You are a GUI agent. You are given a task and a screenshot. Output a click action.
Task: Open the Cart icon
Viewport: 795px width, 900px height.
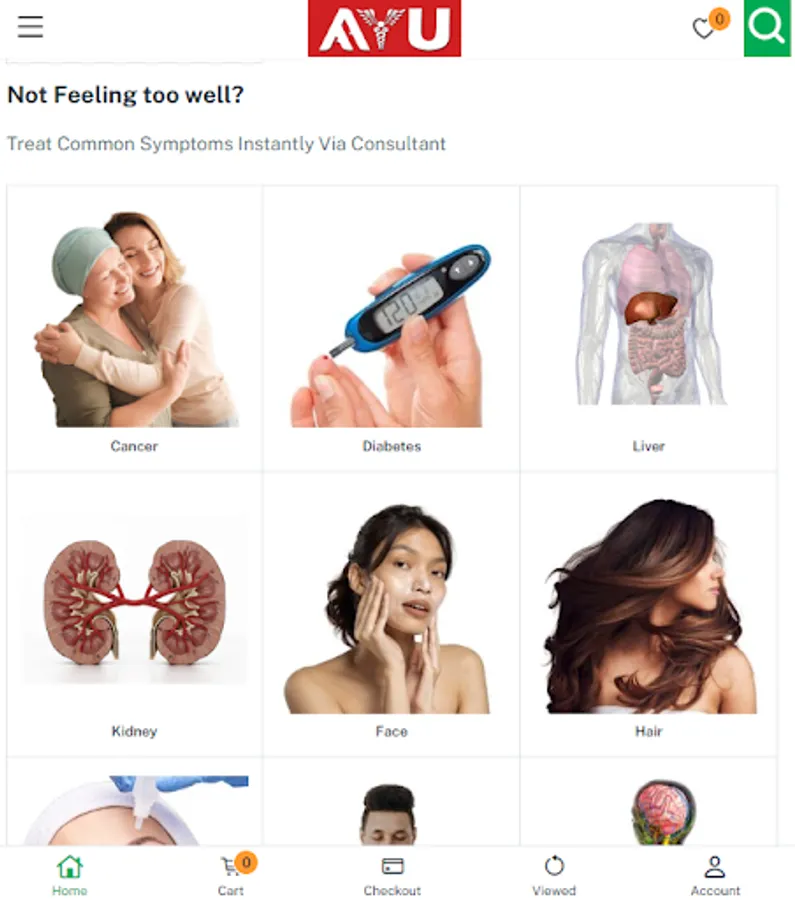click(x=230, y=867)
